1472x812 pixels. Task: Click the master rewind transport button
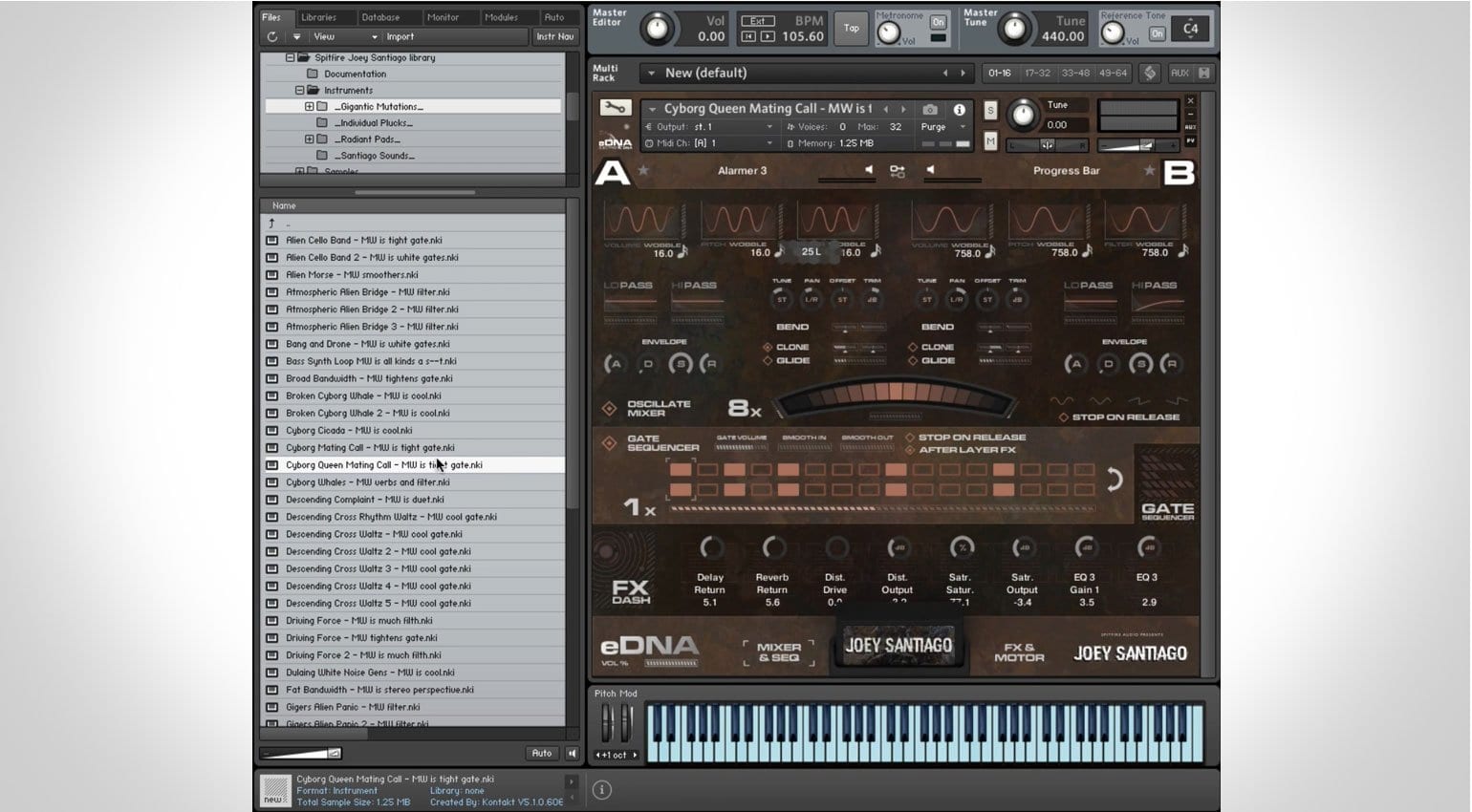click(749, 36)
